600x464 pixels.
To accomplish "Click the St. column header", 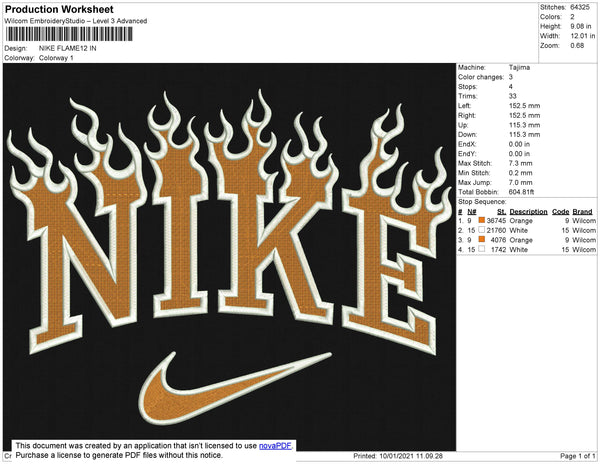I will pyautogui.click(x=502, y=212).
